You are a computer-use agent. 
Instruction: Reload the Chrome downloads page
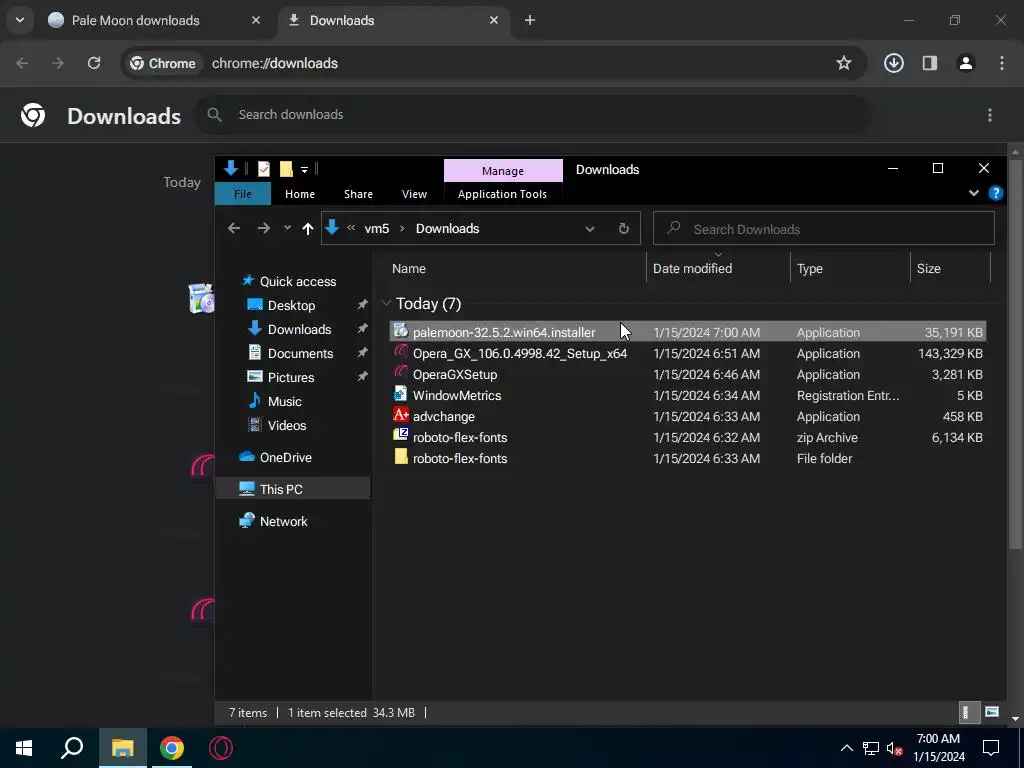click(94, 63)
